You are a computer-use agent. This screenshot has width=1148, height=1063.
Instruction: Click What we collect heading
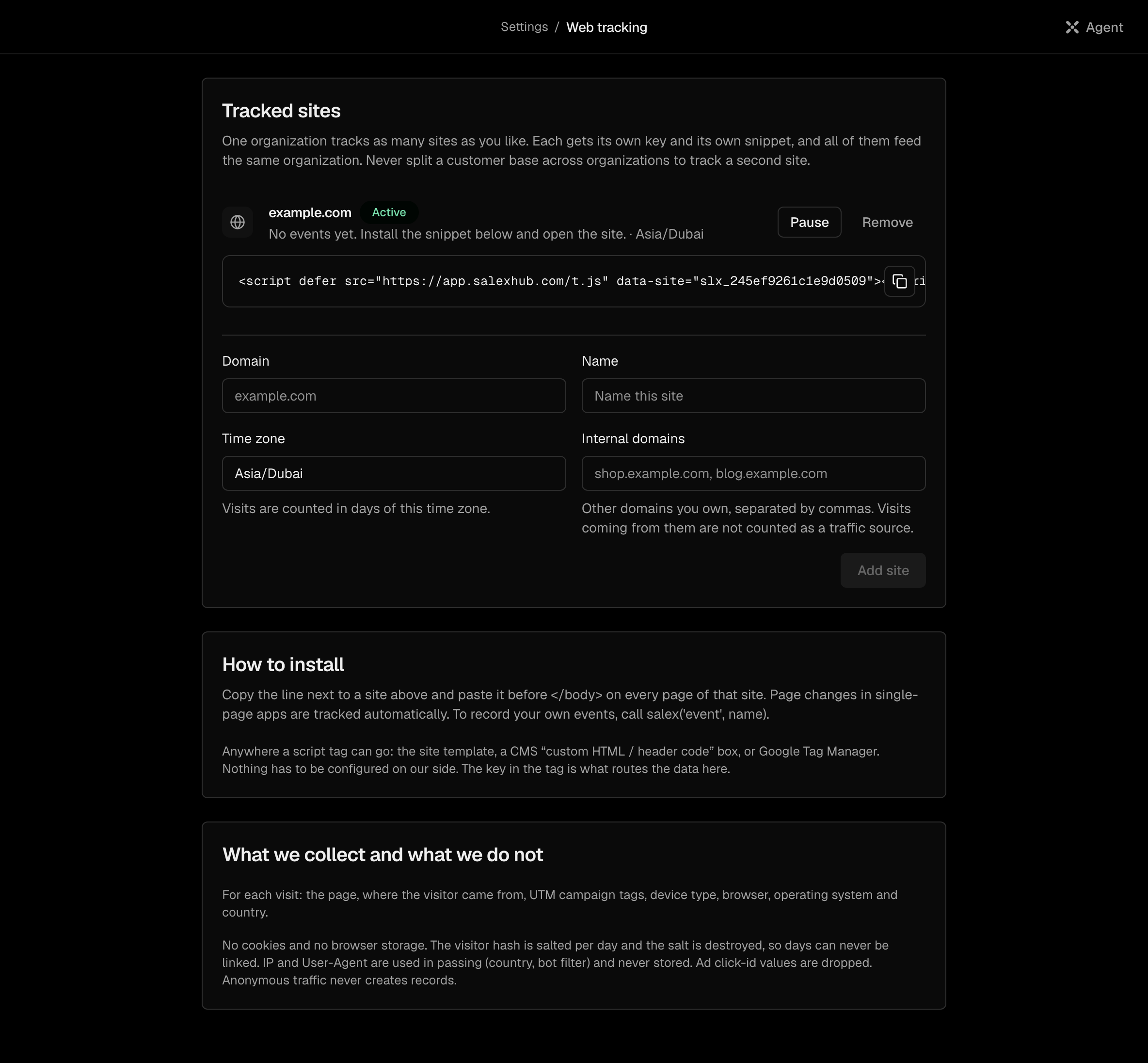pyautogui.click(x=383, y=854)
